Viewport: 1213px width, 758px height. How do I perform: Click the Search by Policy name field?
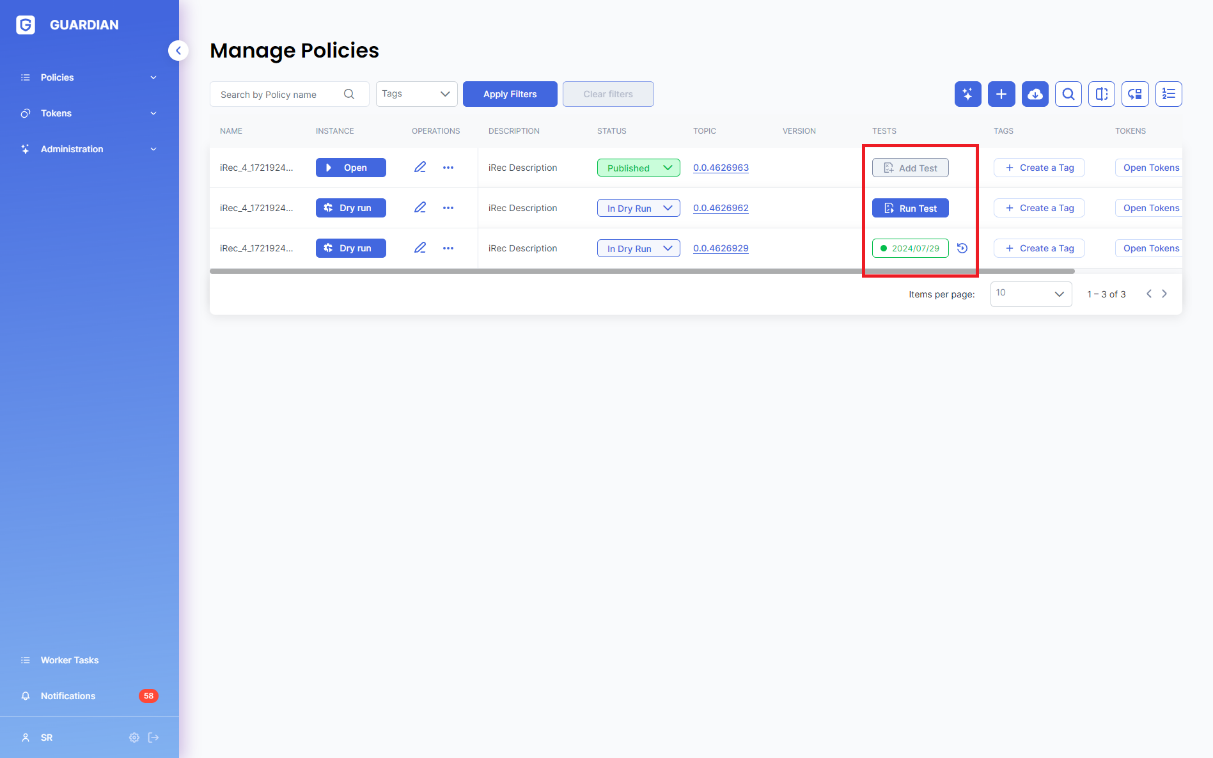point(280,94)
